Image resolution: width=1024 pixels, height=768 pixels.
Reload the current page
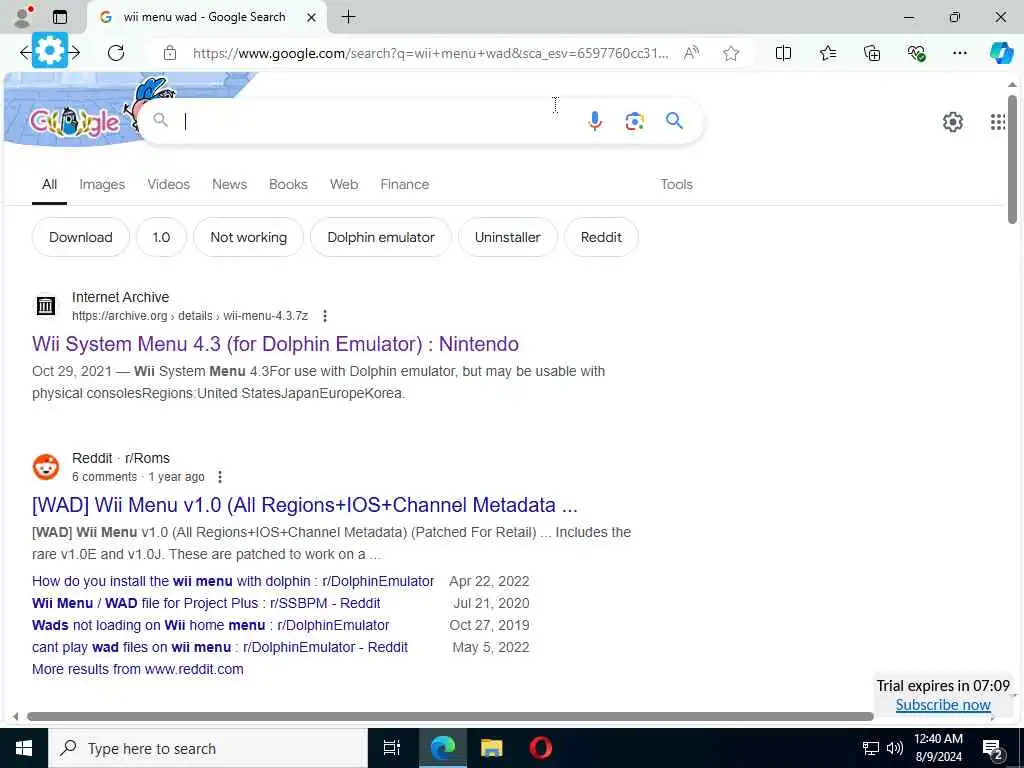click(116, 53)
